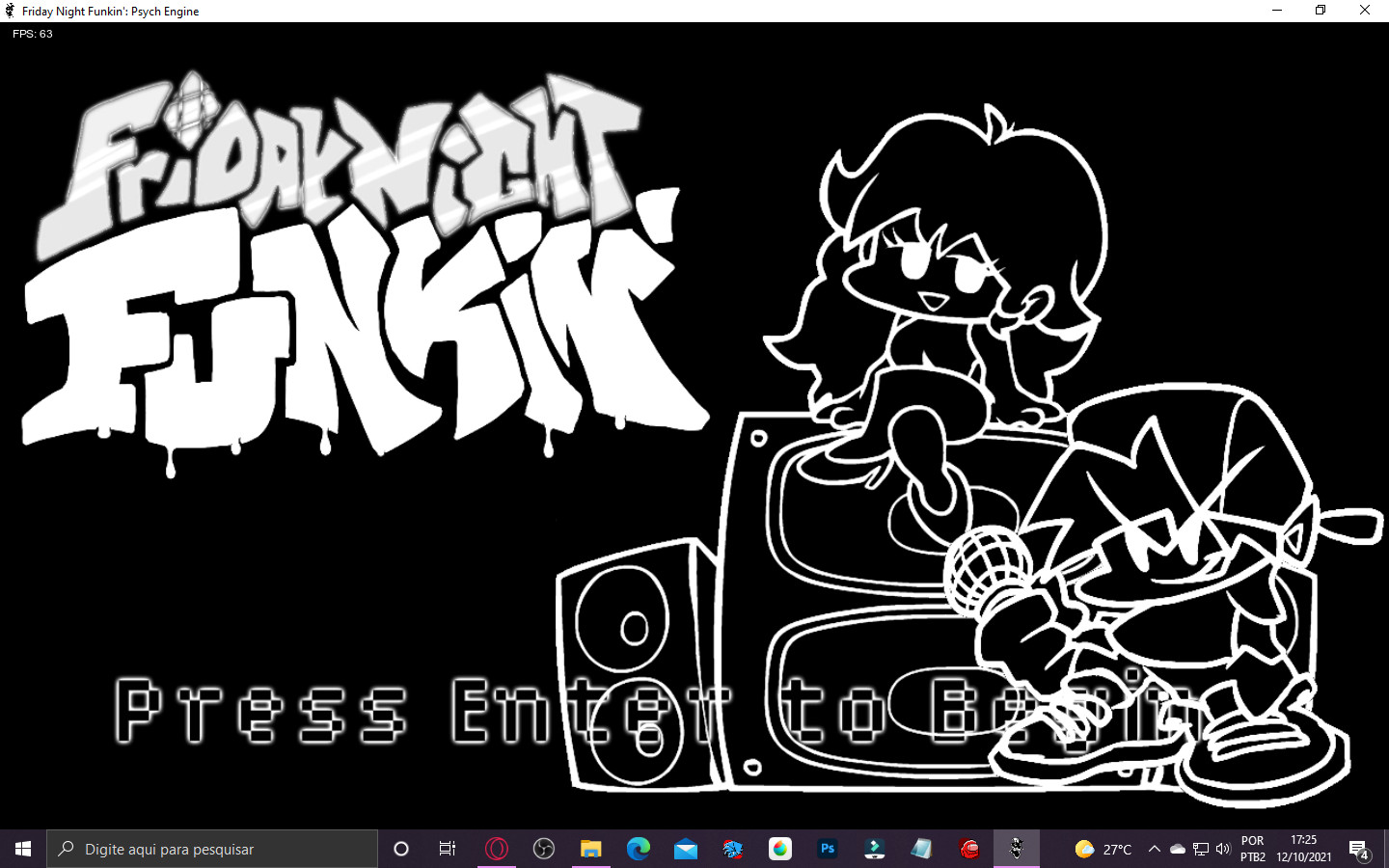The height and width of the screenshot is (868, 1389).
Task: Open Task View
Action: (x=447, y=849)
